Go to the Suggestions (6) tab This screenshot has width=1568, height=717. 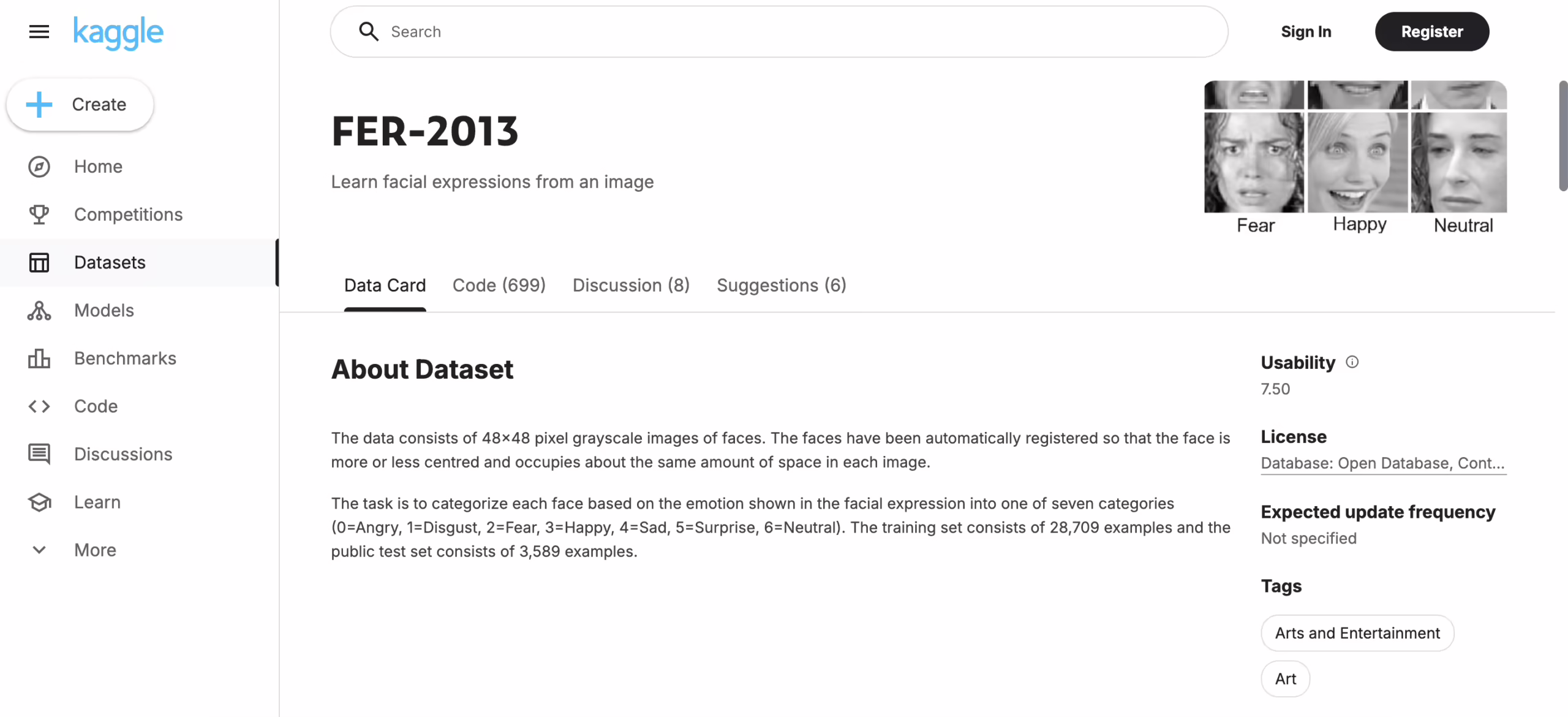[781, 286]
